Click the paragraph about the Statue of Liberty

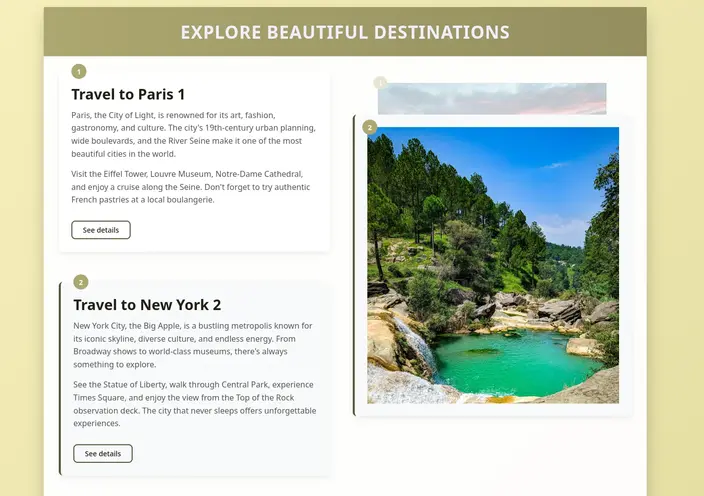pos(194,403)
